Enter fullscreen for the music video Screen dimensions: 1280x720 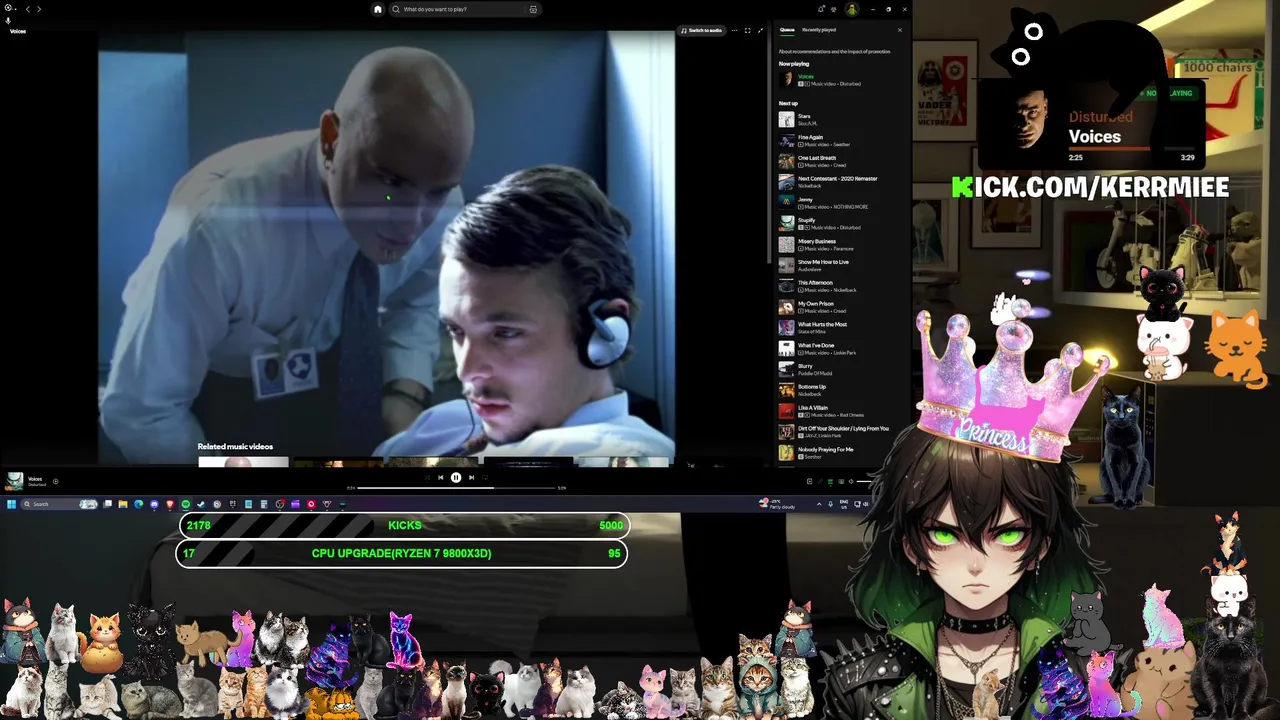[x=747, y=30]
